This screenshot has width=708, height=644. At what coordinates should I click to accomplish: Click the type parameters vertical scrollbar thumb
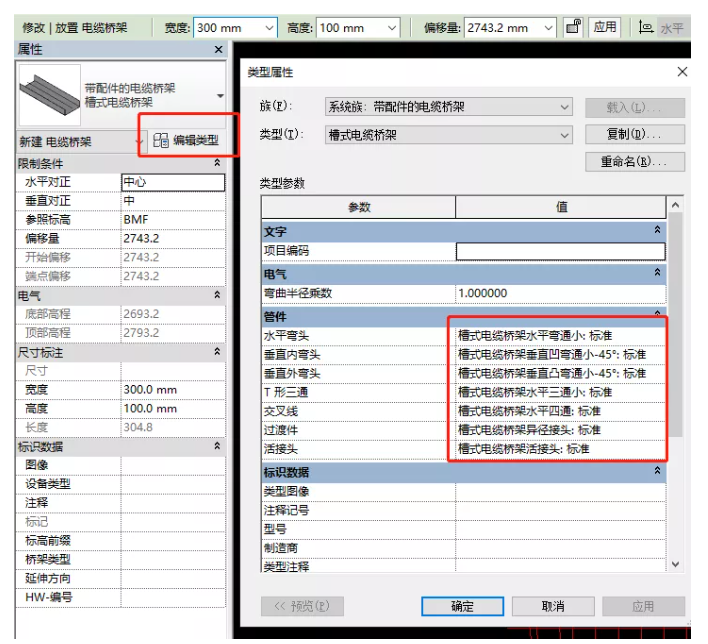click(675, 324)
